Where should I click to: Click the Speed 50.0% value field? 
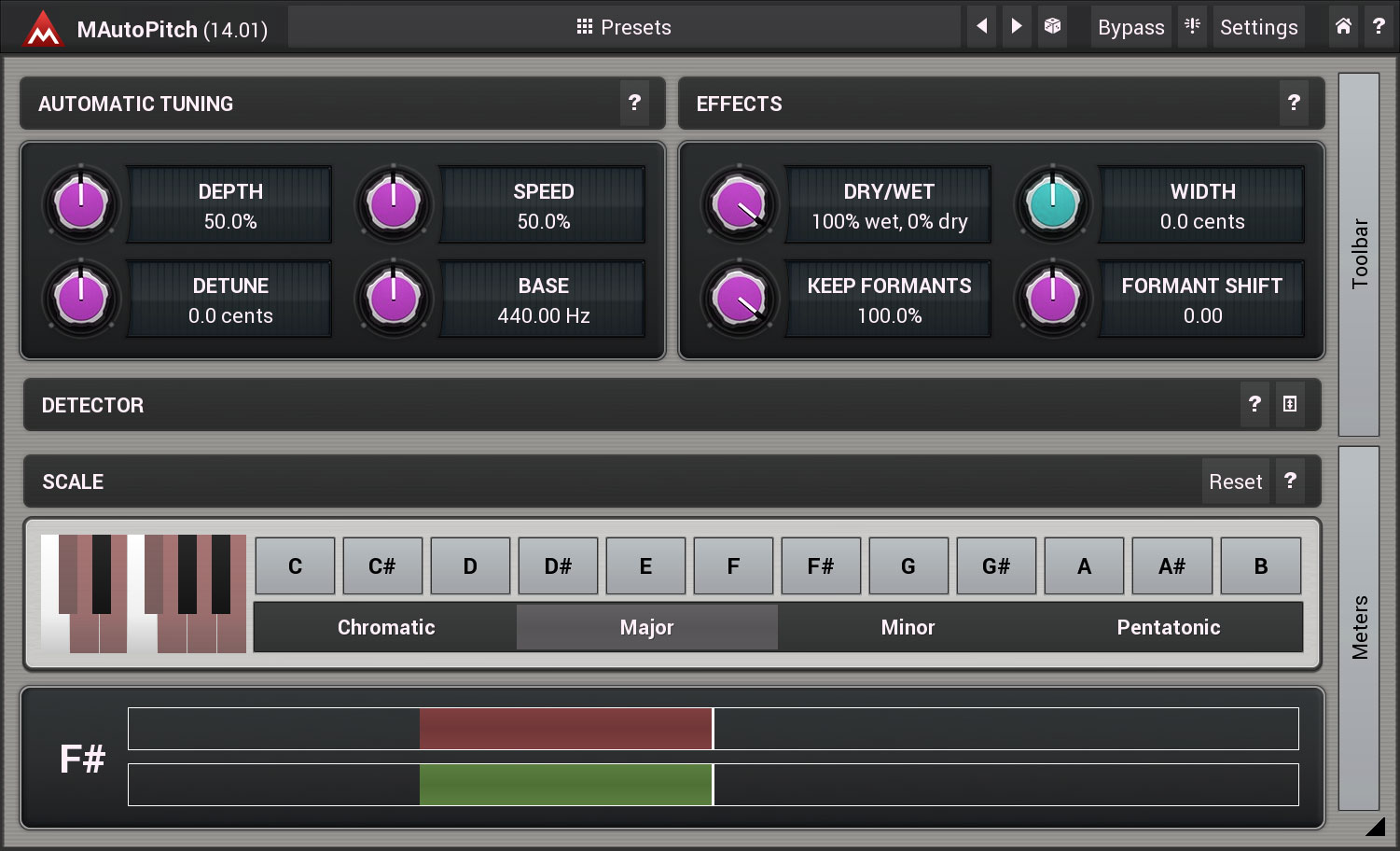(543, 205)
